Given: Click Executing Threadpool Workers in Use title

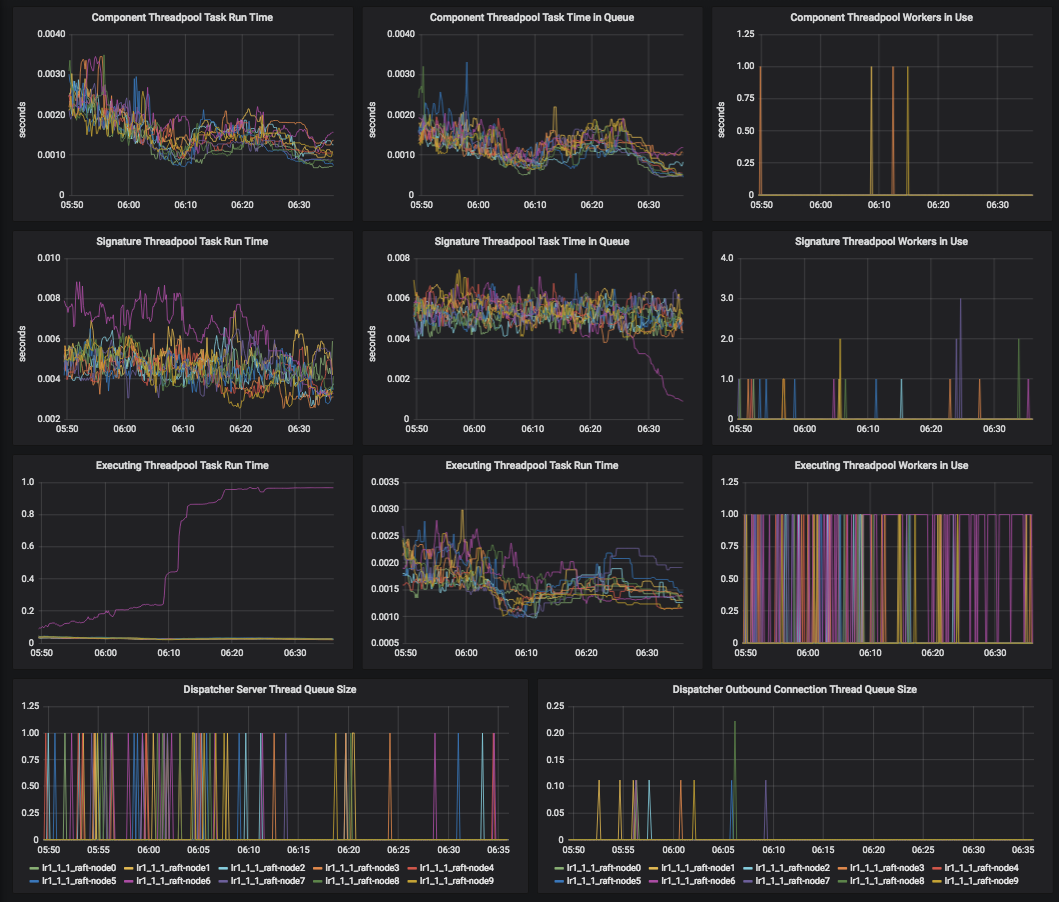Looking at the screenshot, I should click(x=881, y=465).
